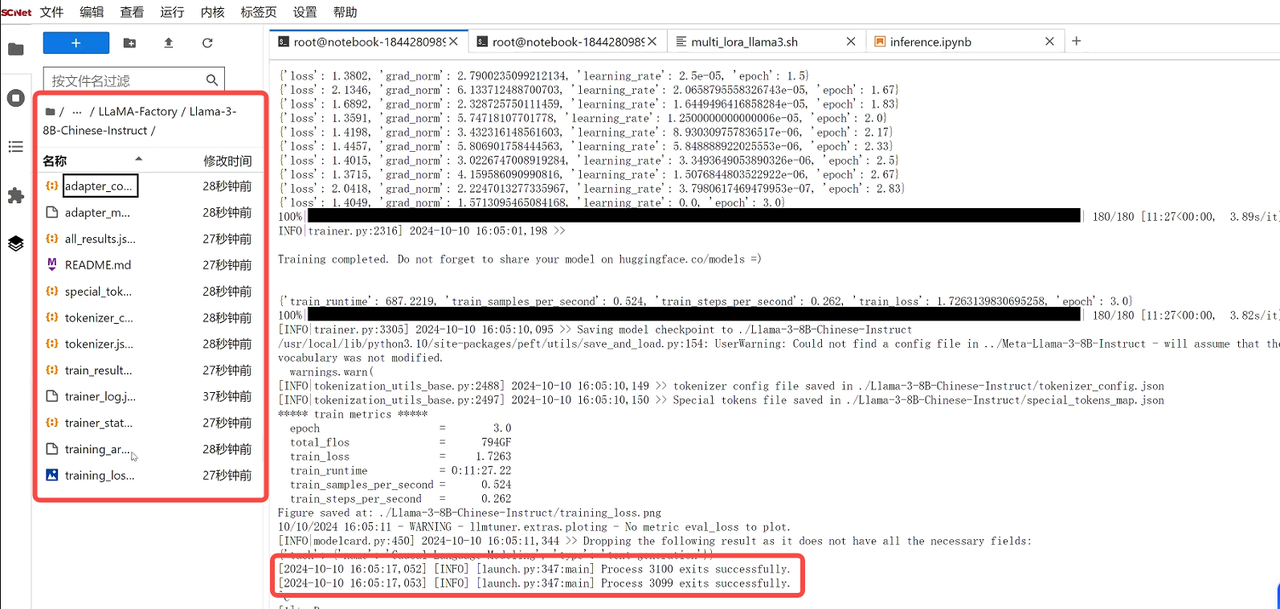Viewport: 1280px width, 609px height.
Task: Open the 内核 menu
Action: pyautogui.click(x=212, y=12)
